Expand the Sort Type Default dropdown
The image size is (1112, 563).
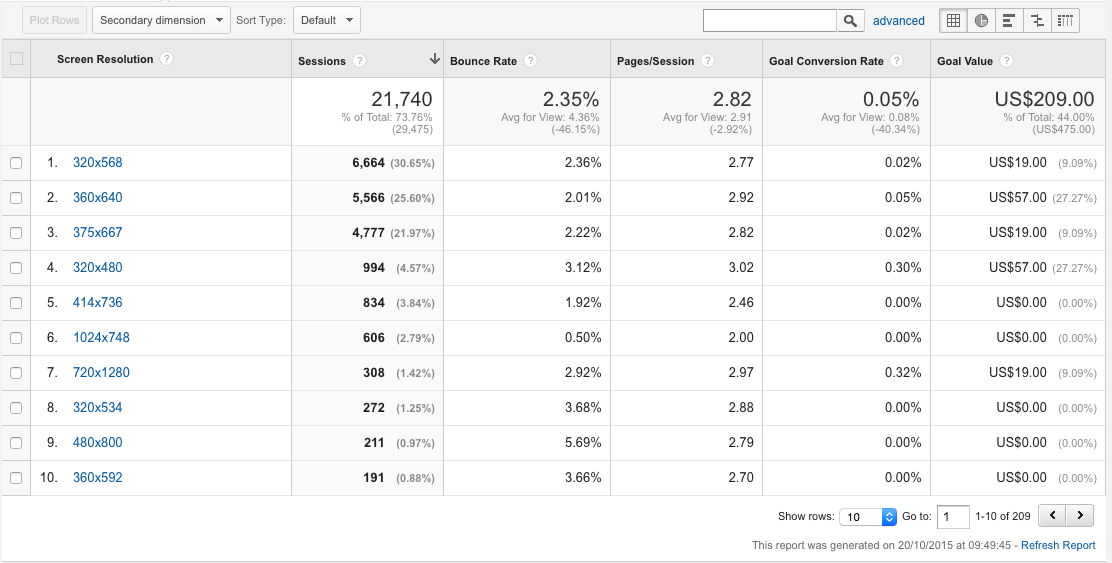(326, 20)
